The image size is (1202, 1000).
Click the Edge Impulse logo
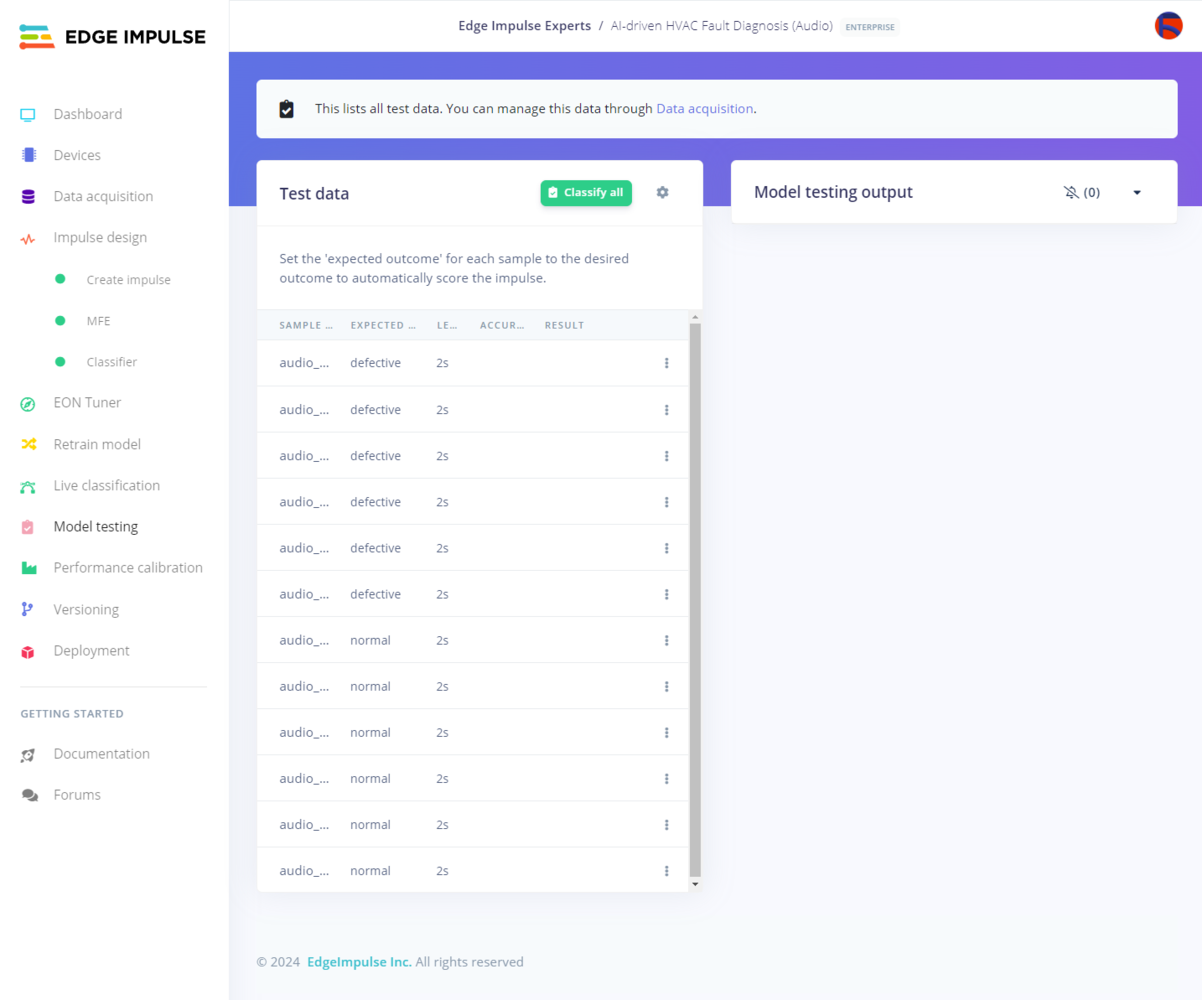click(112, 37)
